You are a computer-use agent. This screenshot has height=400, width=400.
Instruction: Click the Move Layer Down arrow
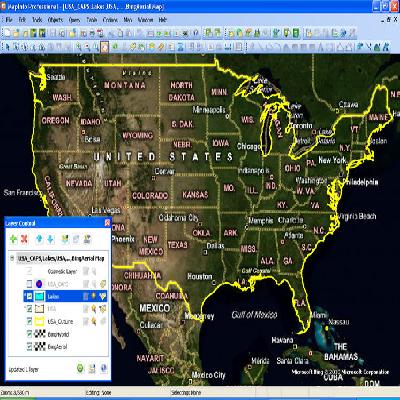(50, 239)
